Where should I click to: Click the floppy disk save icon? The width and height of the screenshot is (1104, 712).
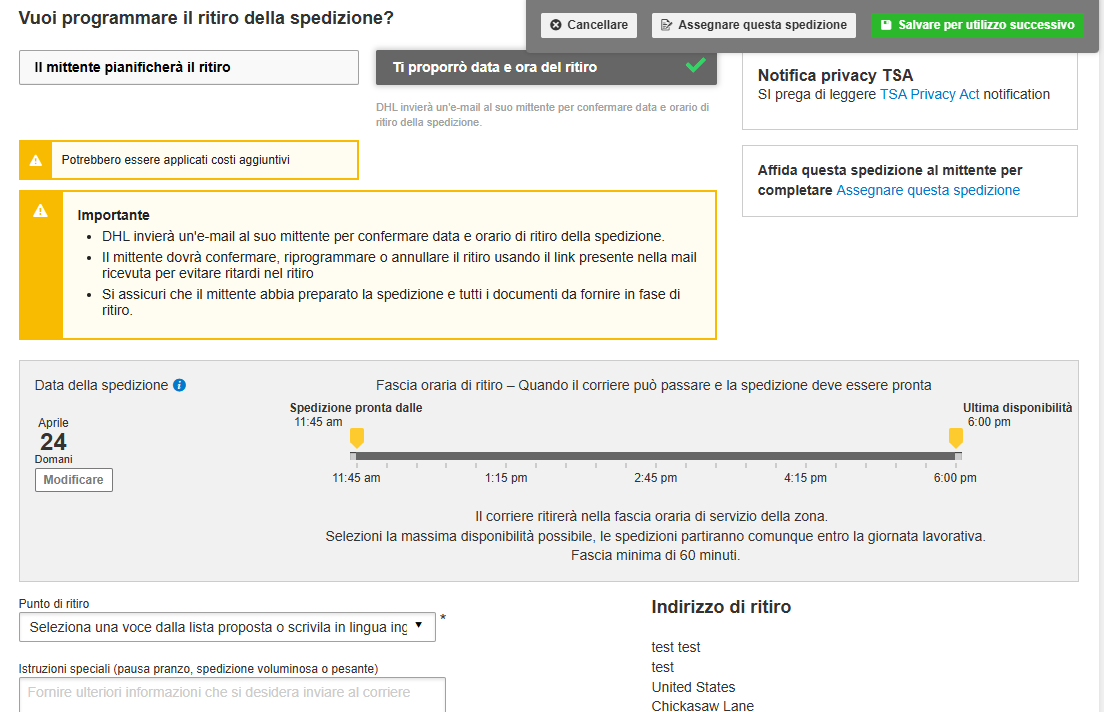tap(886, 25)
